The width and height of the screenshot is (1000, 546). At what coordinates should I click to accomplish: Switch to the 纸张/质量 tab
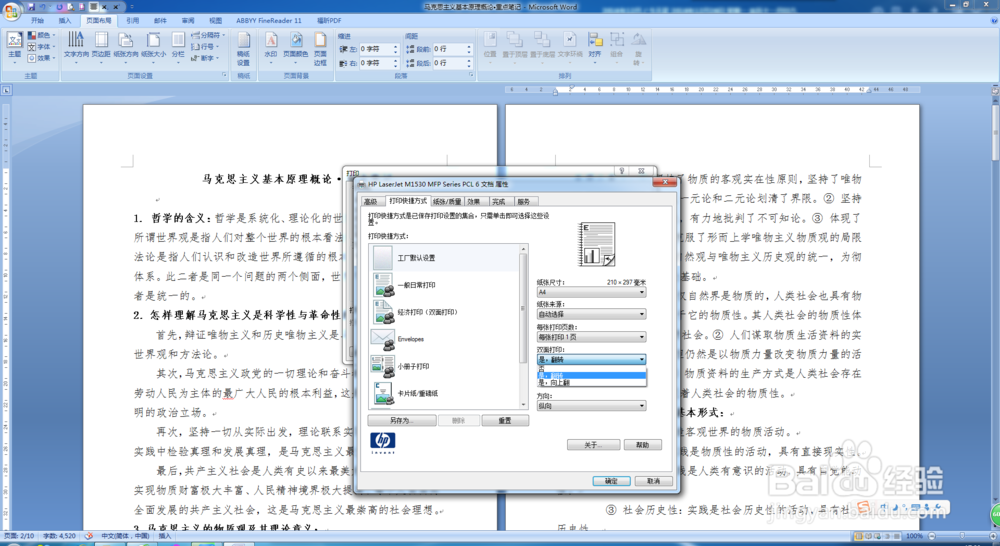coord(447,202)
